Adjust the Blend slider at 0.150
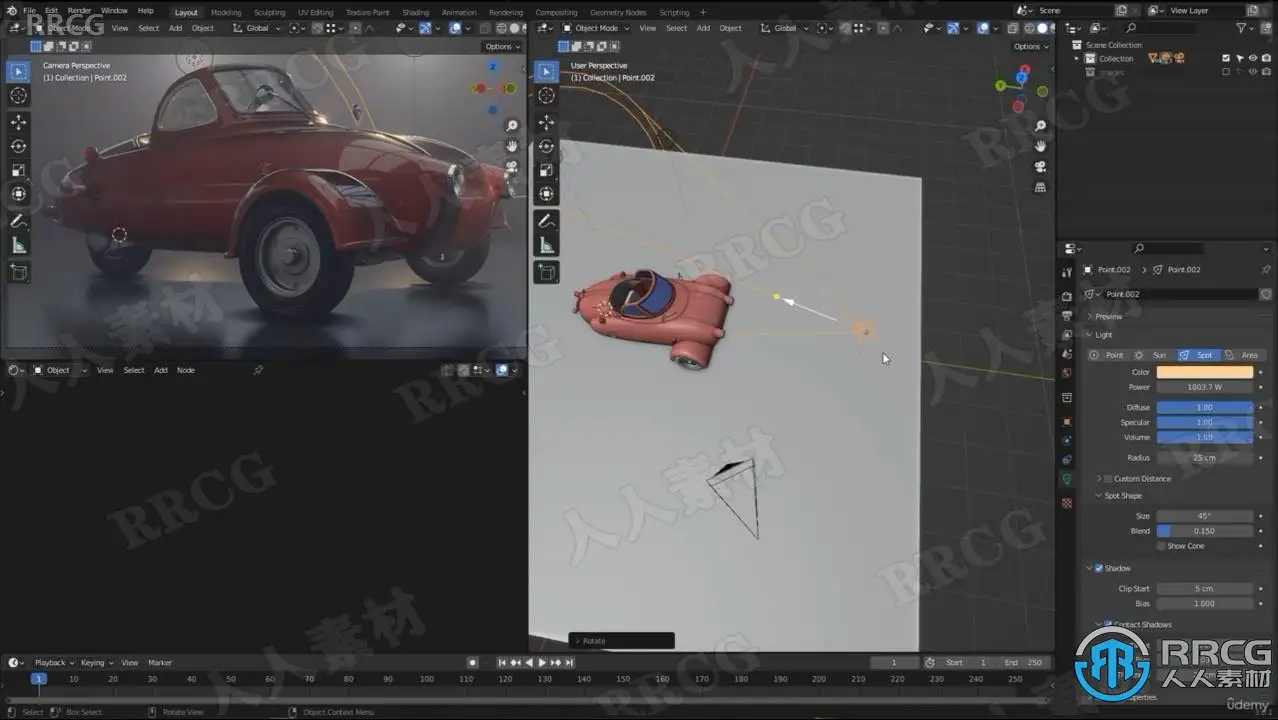The image size is (1278, 720). coord(1204,531)
